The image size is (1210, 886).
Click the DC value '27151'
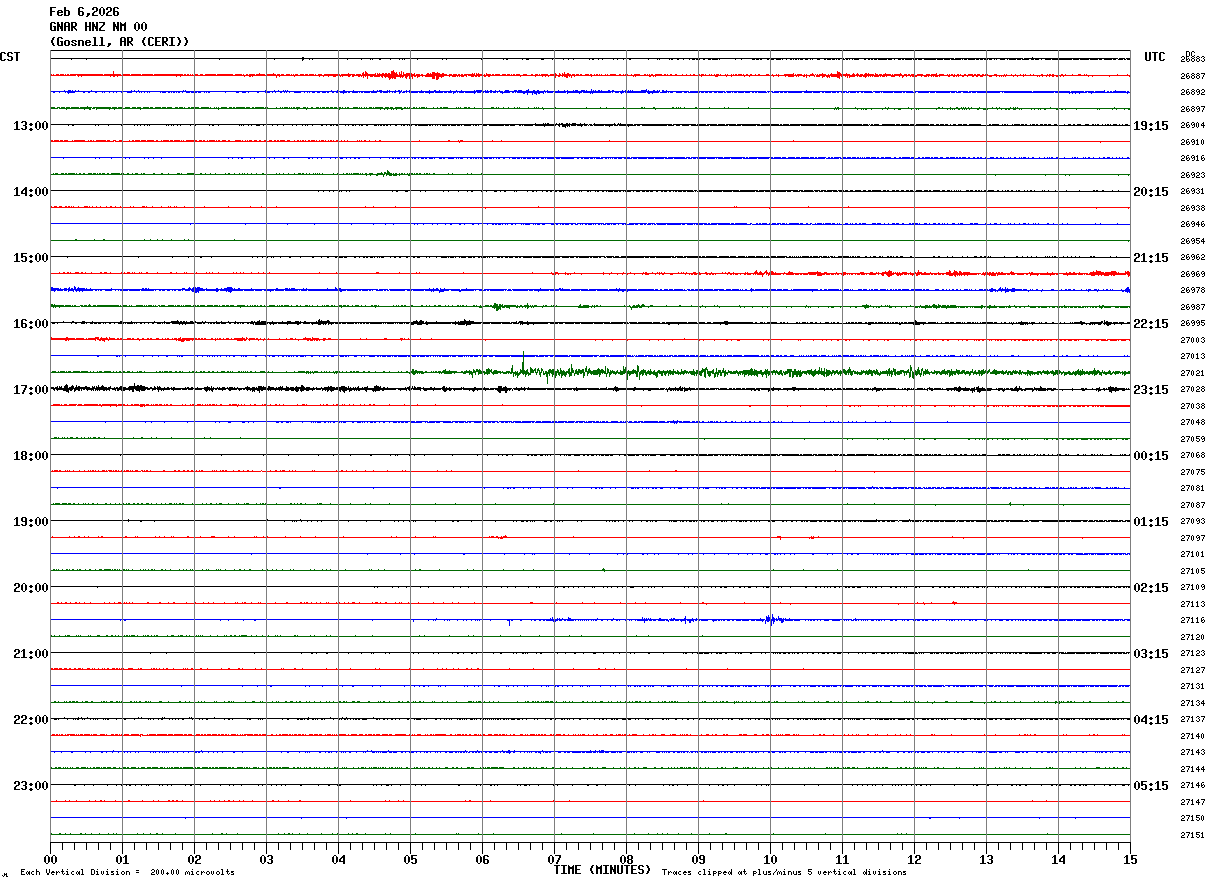[x=1192, y=835]
